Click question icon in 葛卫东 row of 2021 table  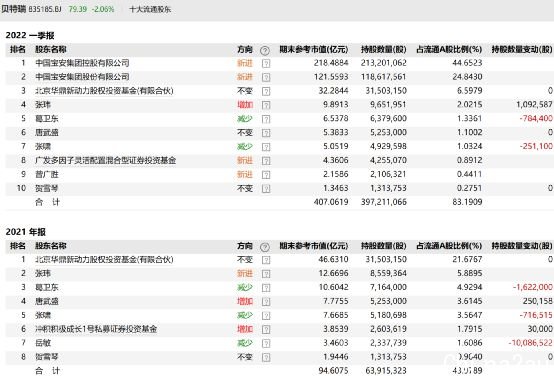pos(266,288)
